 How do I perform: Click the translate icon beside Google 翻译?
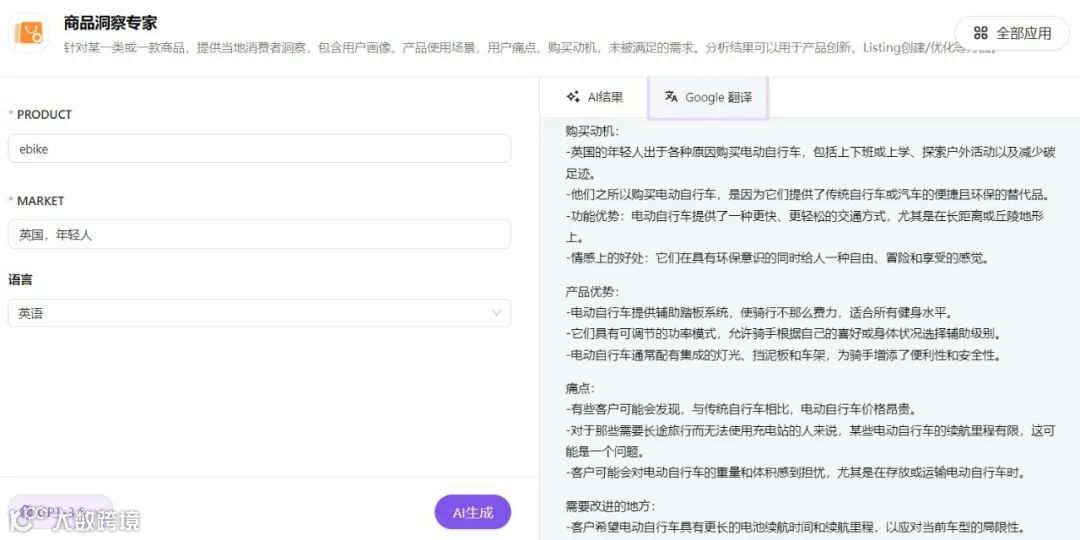point(671,97)
